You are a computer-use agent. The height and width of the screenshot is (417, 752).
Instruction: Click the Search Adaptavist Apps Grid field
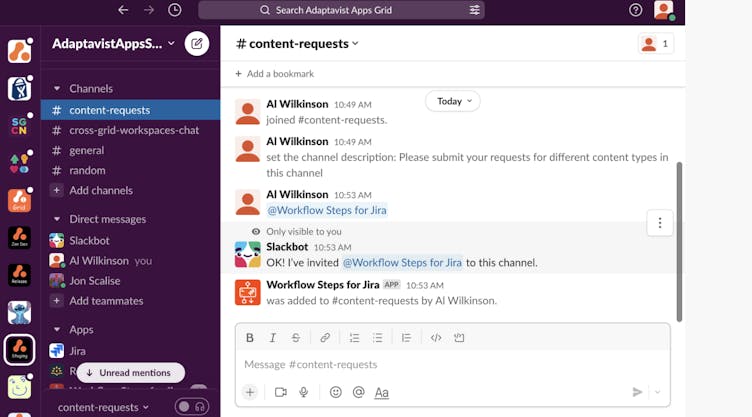pos(341,10)
